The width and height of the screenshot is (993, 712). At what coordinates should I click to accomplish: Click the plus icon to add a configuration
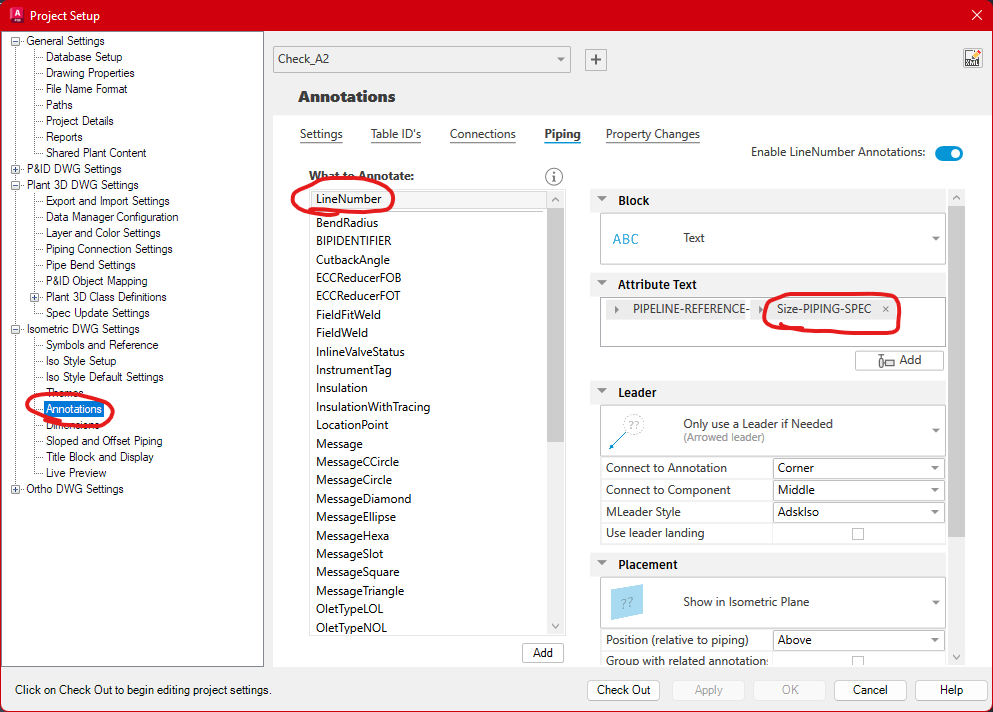coord(595,60)
